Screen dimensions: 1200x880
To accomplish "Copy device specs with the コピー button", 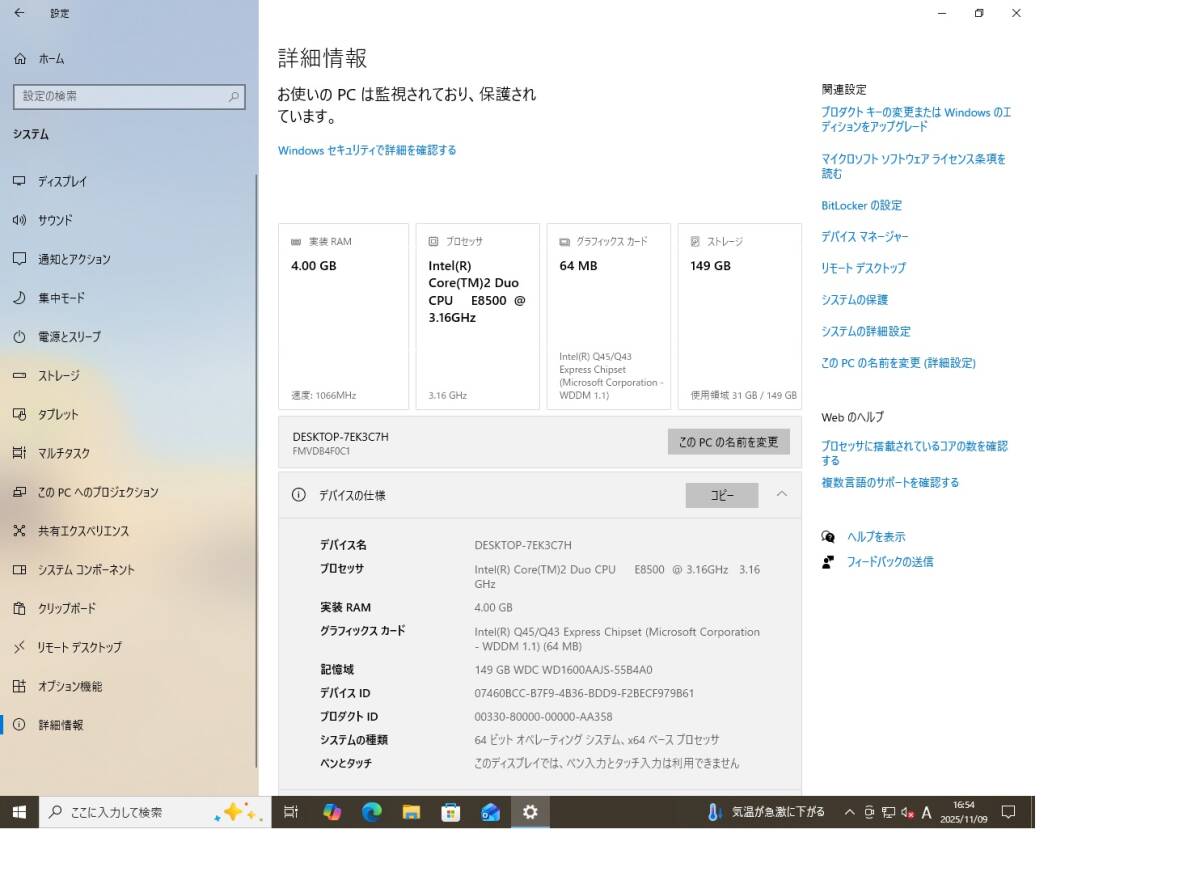I will point(721,494).
